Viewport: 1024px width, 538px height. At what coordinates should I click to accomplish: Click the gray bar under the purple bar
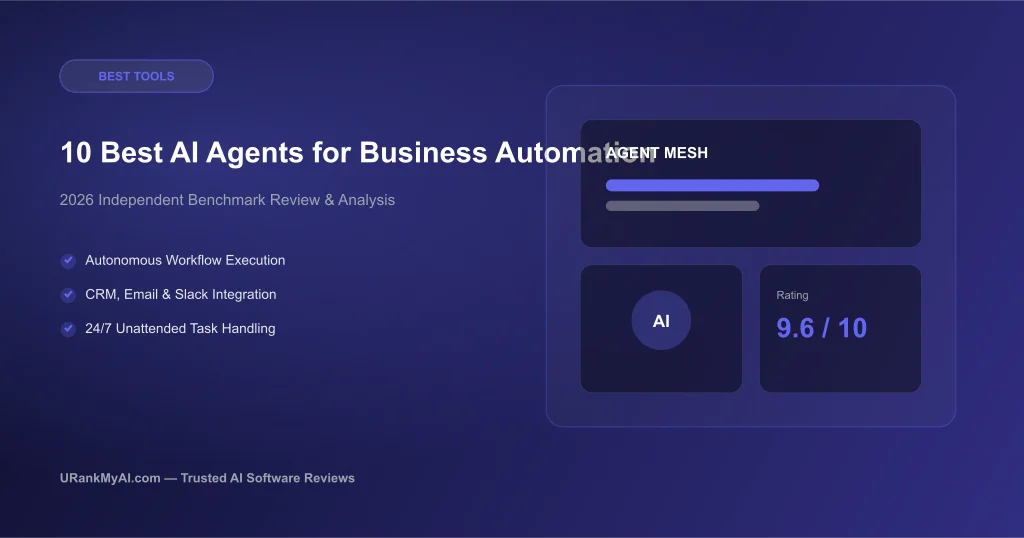tap(682, 206)
